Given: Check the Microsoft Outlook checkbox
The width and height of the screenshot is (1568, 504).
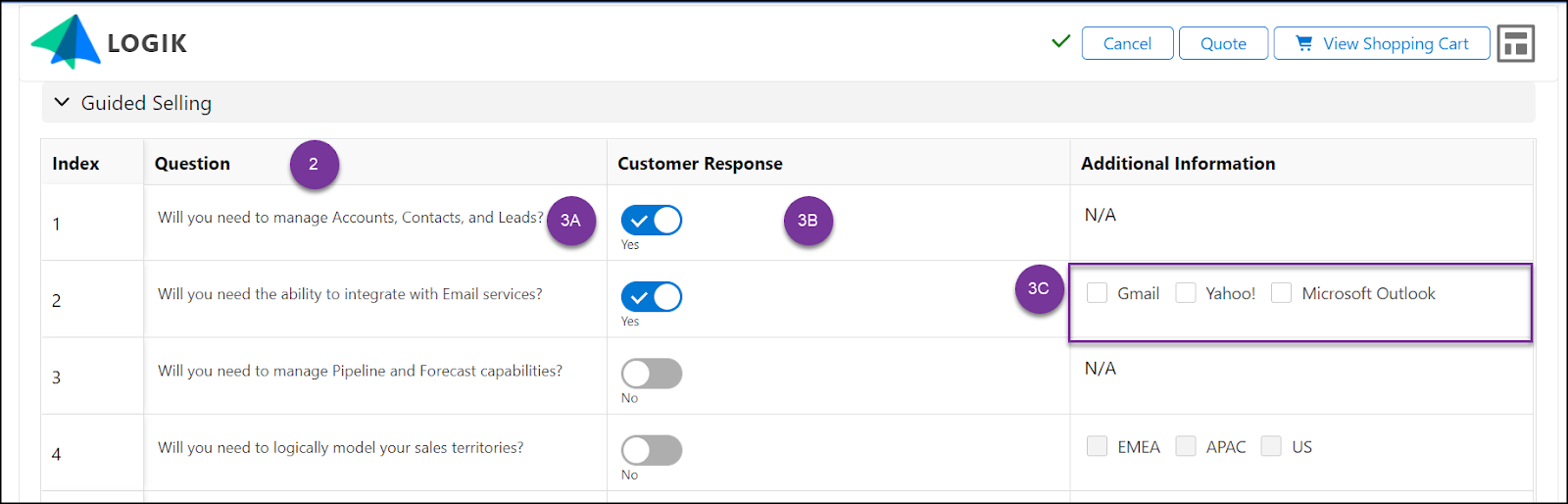Looking at the screenshot, I should pyautogui.click(x=1281, y=293).
